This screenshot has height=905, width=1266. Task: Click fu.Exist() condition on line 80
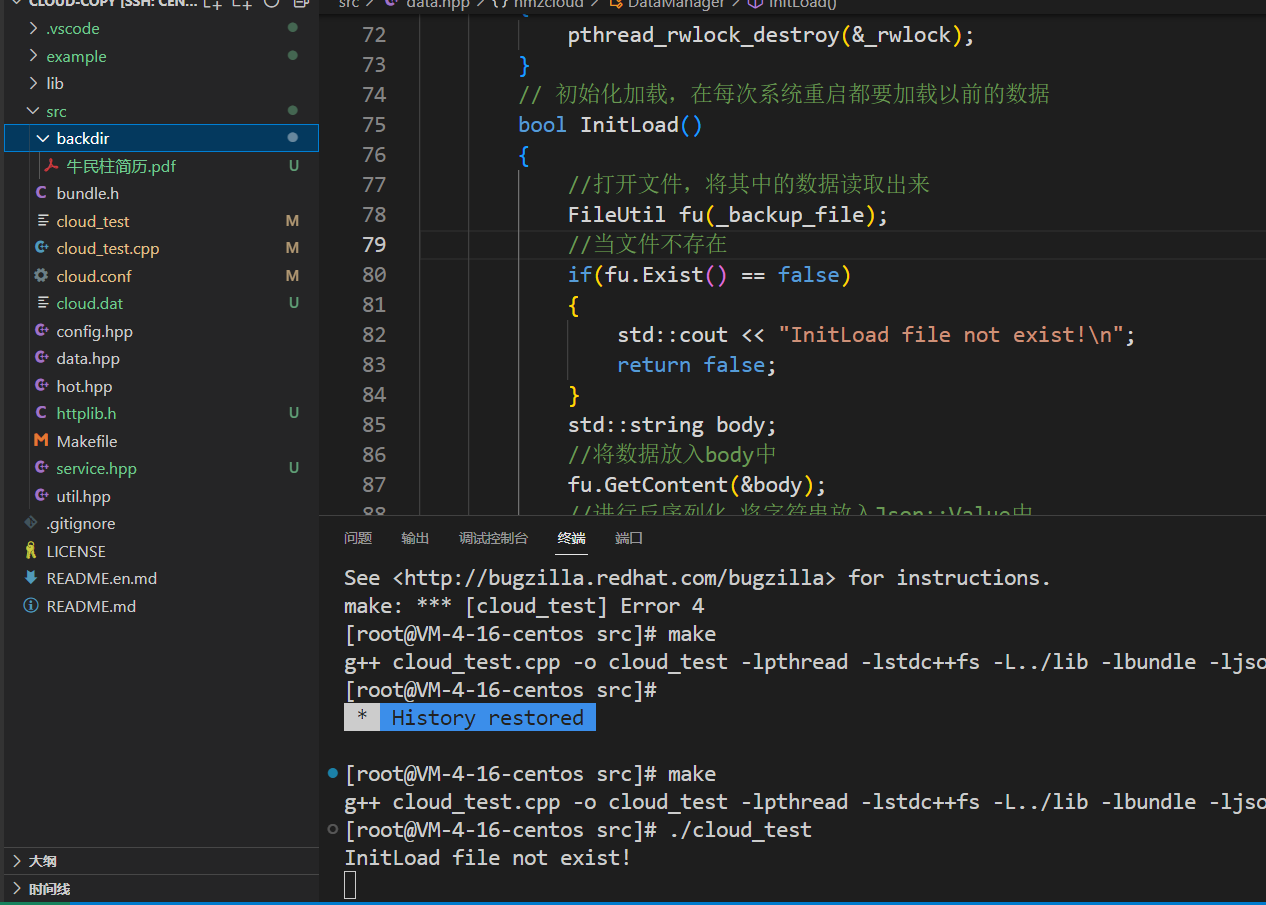(666, 275)
